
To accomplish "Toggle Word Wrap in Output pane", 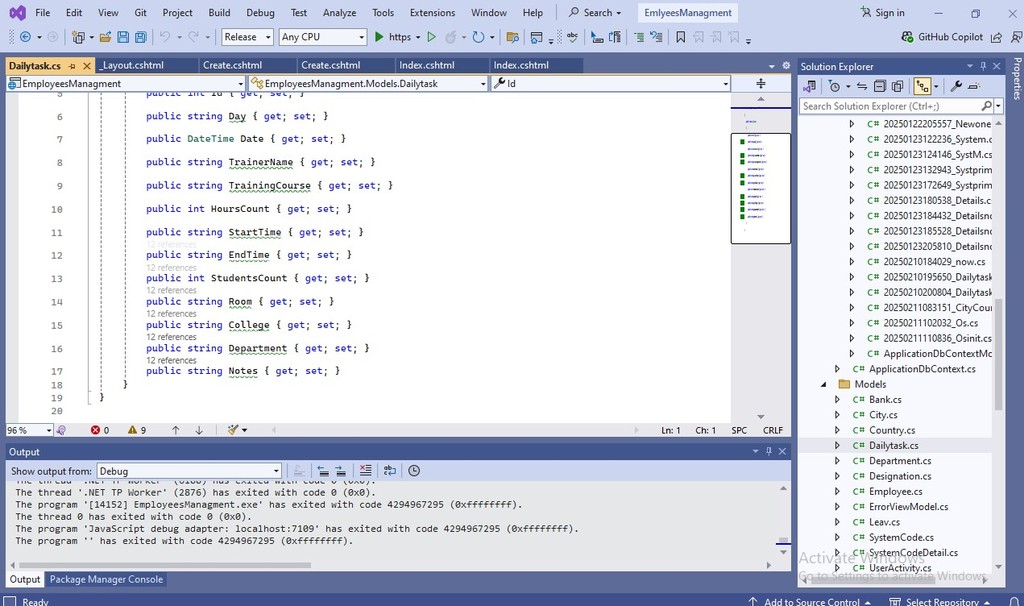I will tap(390, 471).
